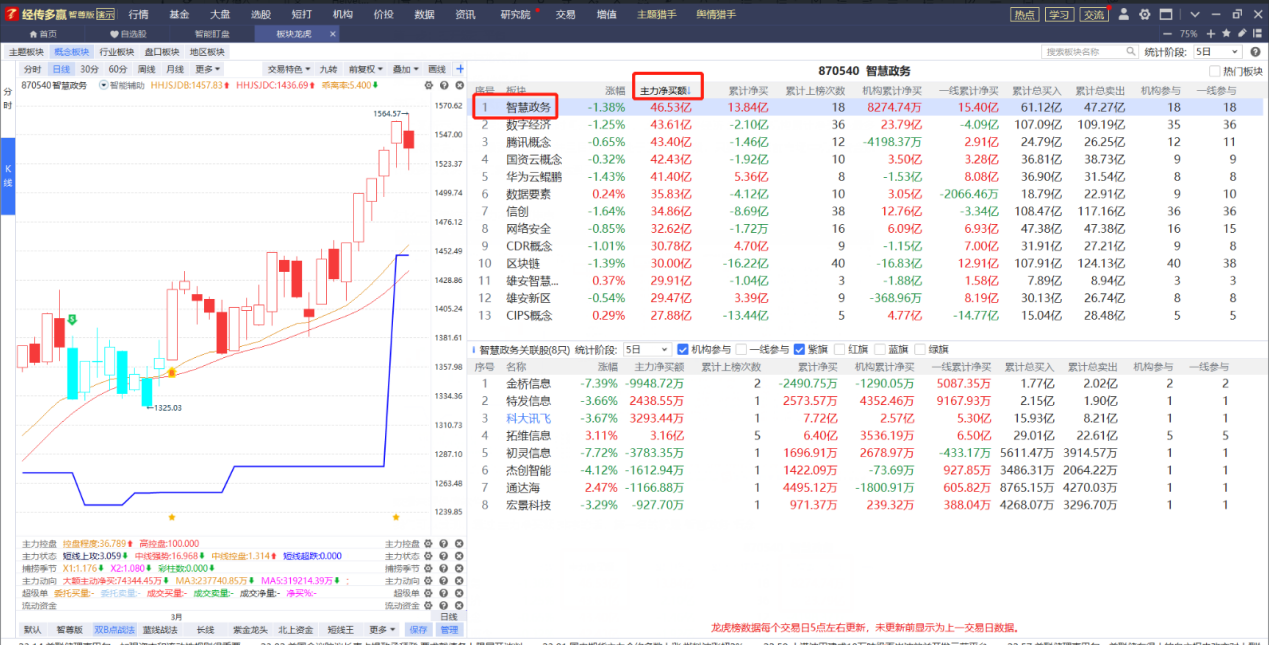The height and width of the screenshot is (645, 1269).
Task: Expand the 更多 templates dropdown in bottom bar
Action: [x=382, y=630]
